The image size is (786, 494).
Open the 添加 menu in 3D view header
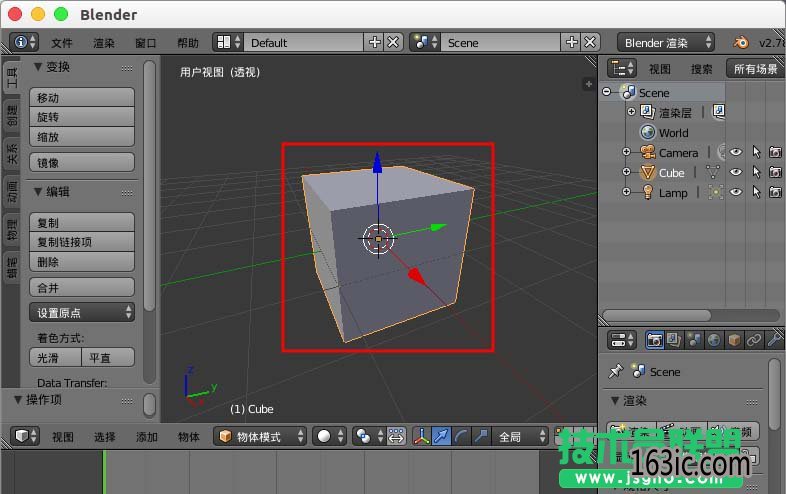pyautogui.click(x=146, y=437)
